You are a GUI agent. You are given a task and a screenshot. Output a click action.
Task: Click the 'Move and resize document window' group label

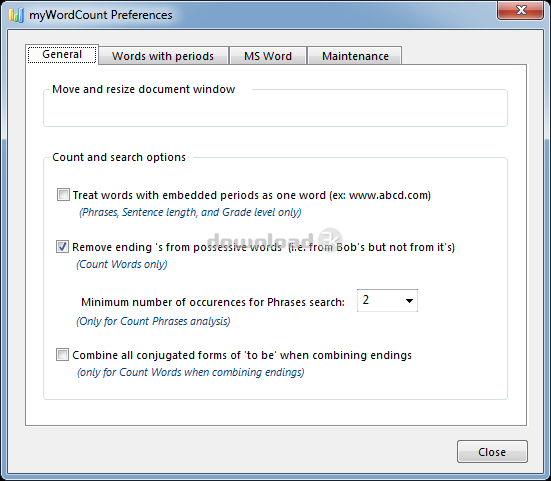[143, 89]
